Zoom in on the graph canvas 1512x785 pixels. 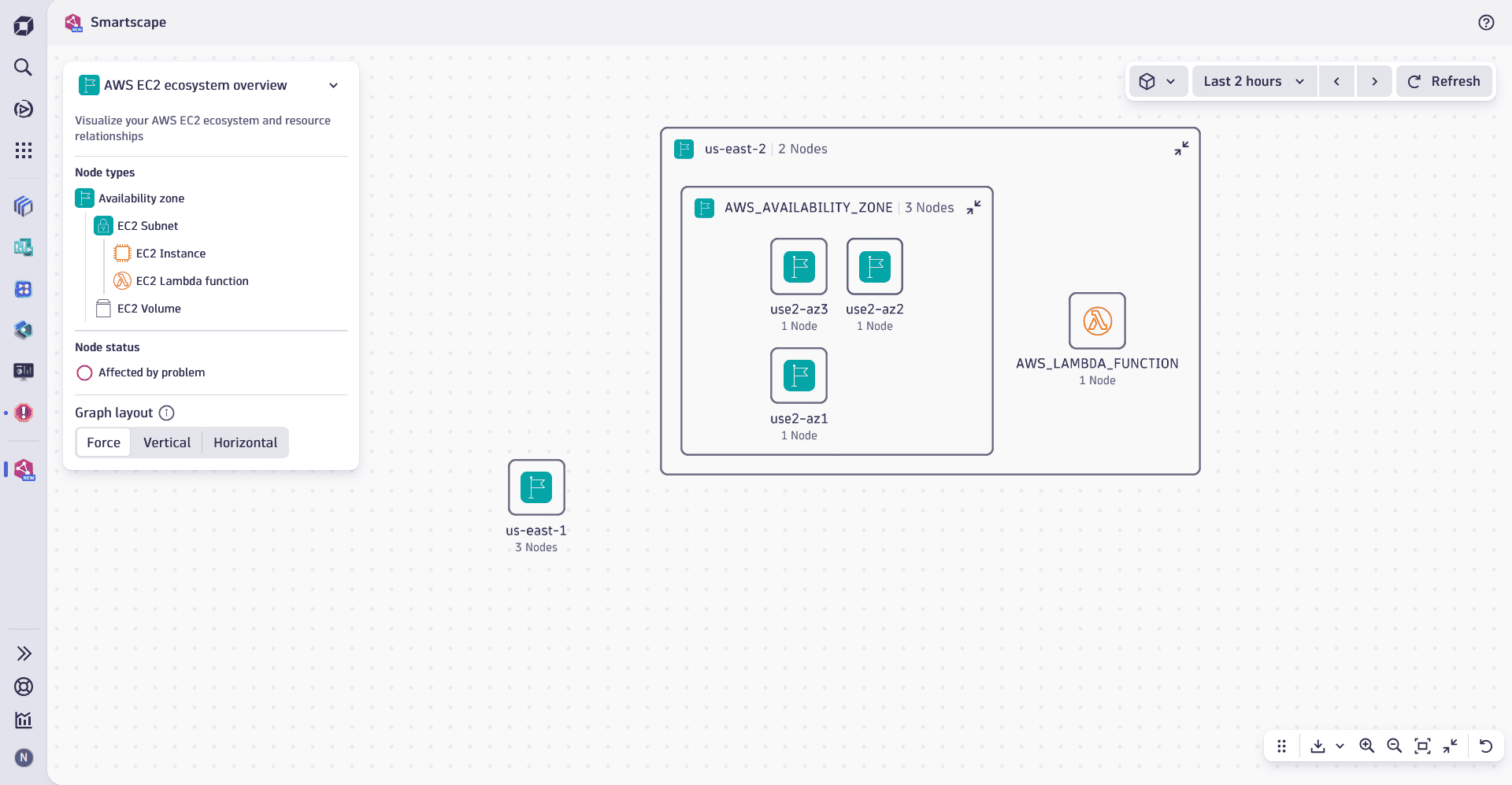pos(1367,746)
